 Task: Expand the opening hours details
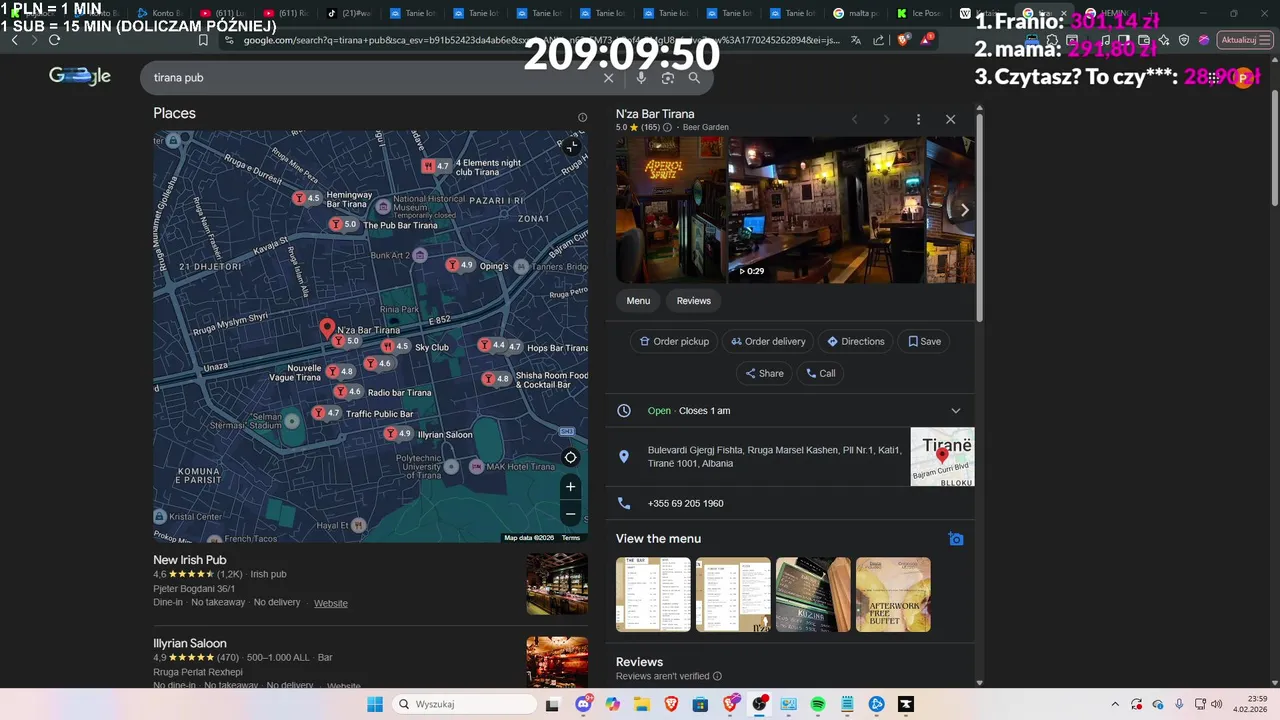(955, 411)
